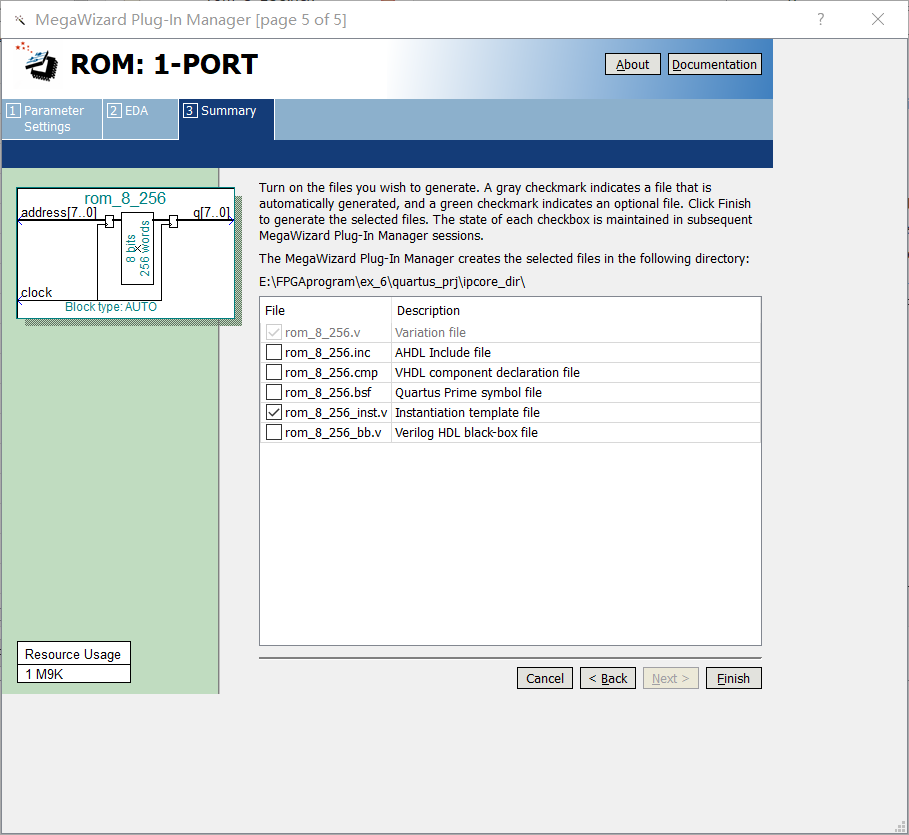Screen dimensions: 909x835
Task: Click the ROM: 1-PORT heading
Action: pos(164,64)
